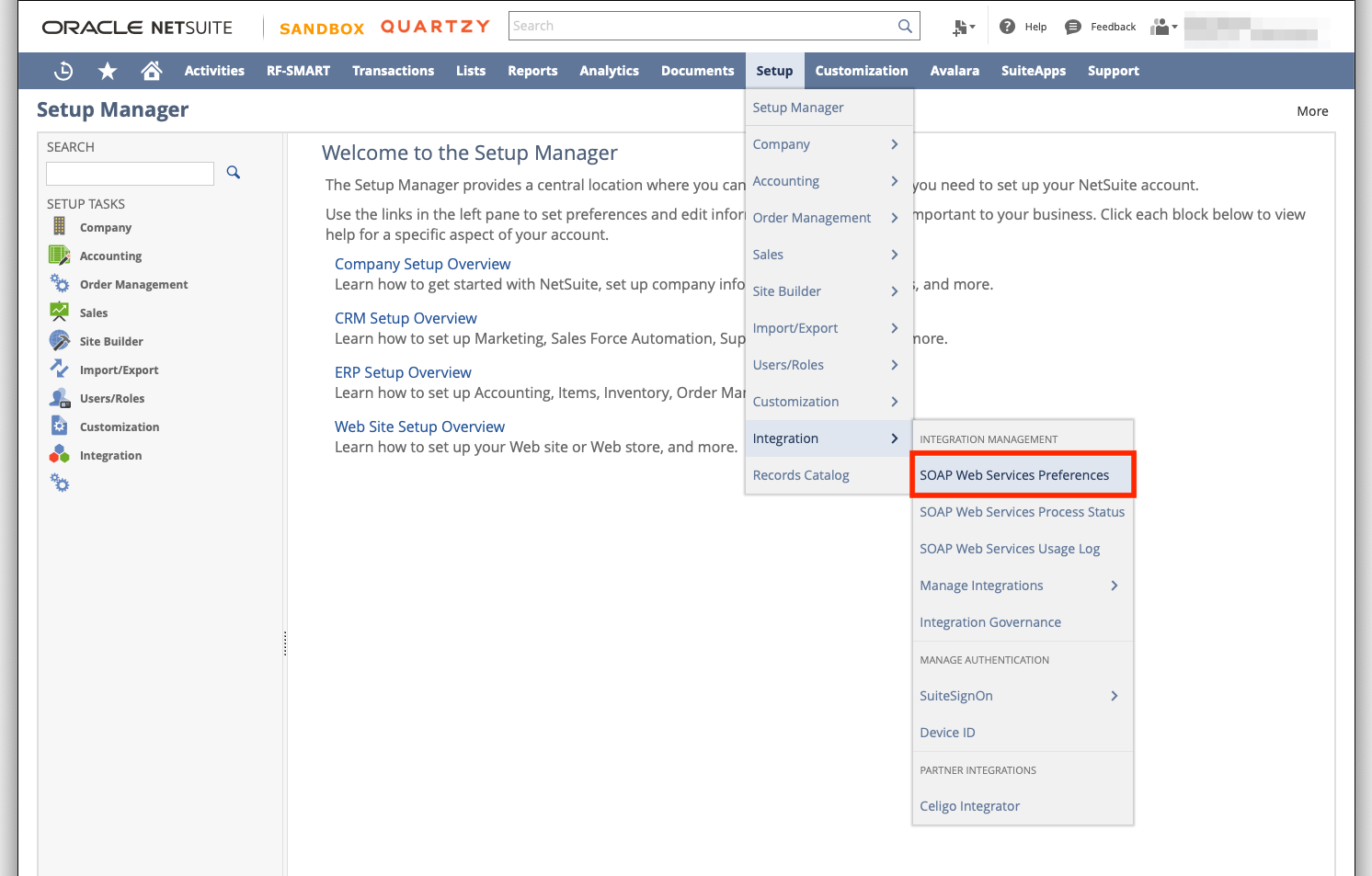This screenshot has height=876, width=1372.
Task: Open the Recent Records history icon
Action: [x=63, y=71]
